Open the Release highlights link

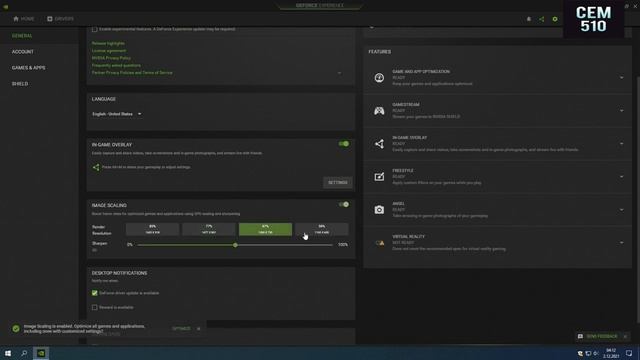(108, 43)
